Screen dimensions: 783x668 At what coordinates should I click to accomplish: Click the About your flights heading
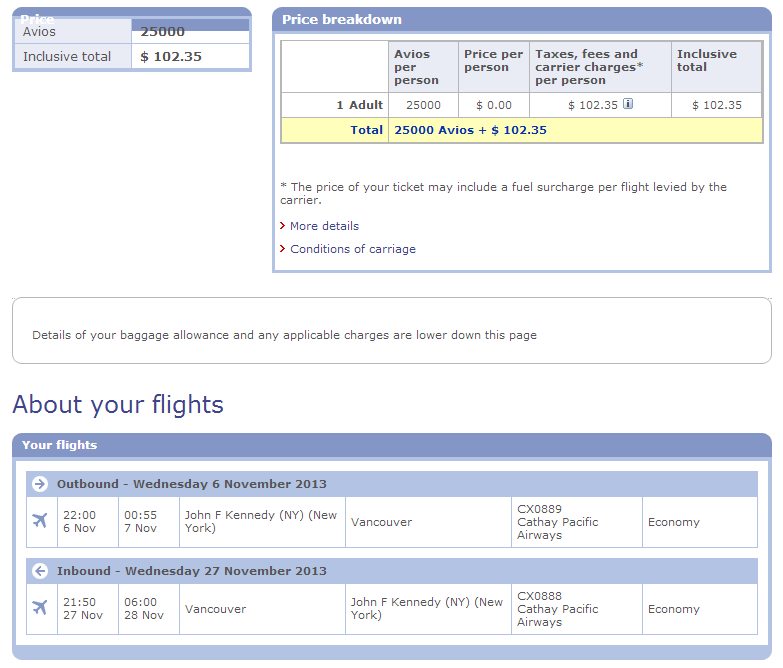click(118, 404)
